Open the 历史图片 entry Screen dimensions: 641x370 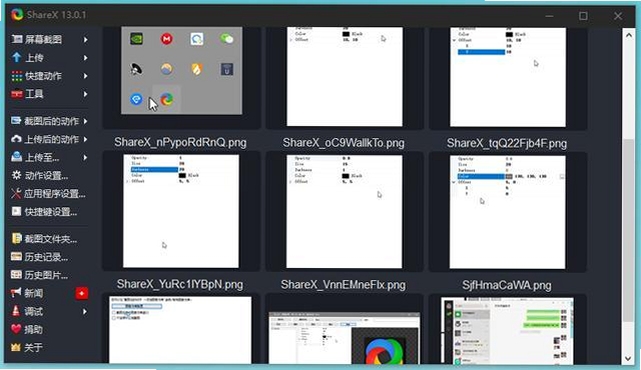[49, 275]
